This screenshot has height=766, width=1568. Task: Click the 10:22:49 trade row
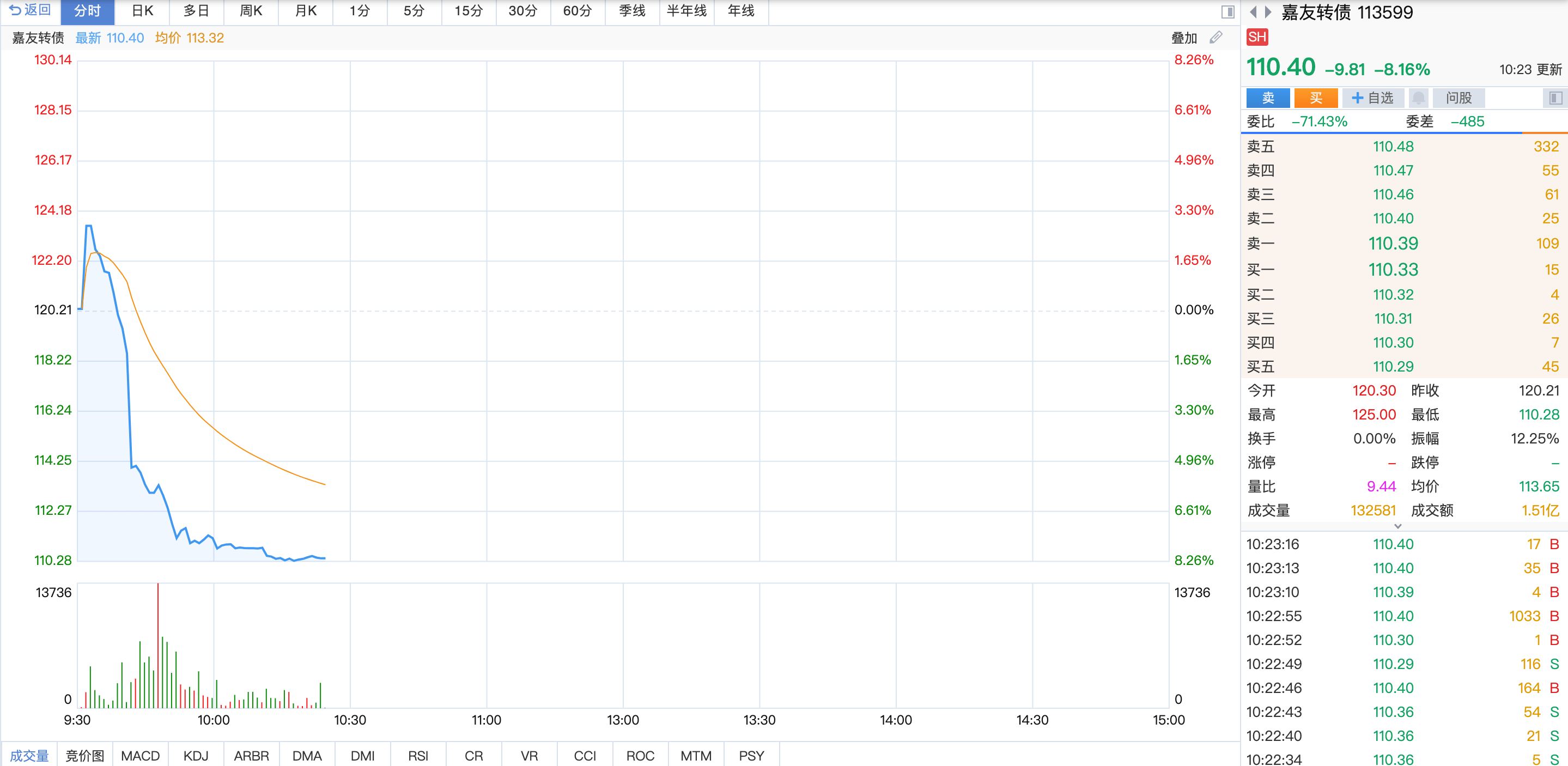pos(1403,664)
